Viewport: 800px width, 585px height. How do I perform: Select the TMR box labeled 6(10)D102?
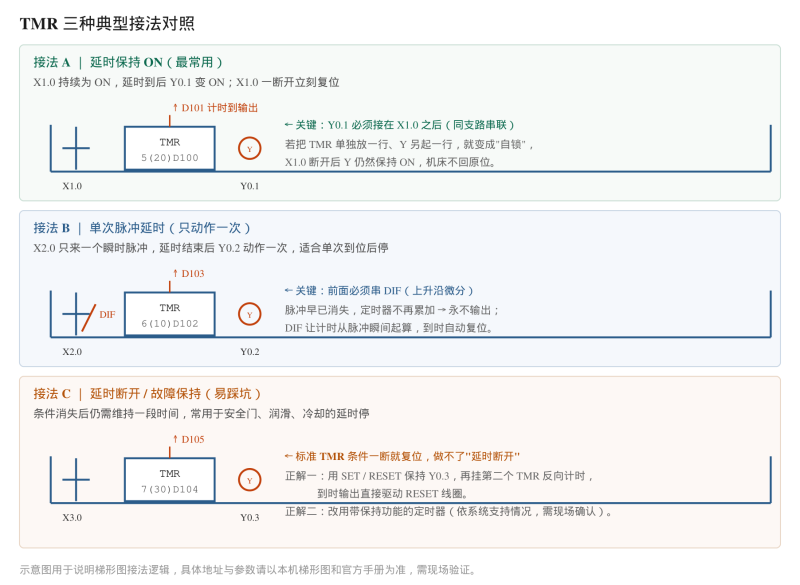coord(170,314)
